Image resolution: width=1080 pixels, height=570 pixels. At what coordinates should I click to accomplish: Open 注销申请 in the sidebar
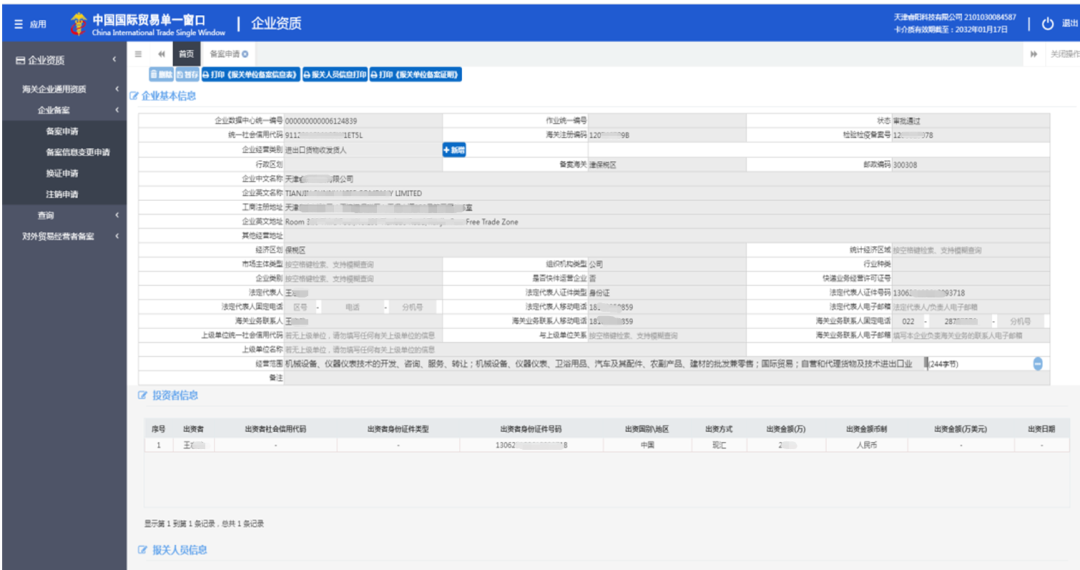point(63,194)
